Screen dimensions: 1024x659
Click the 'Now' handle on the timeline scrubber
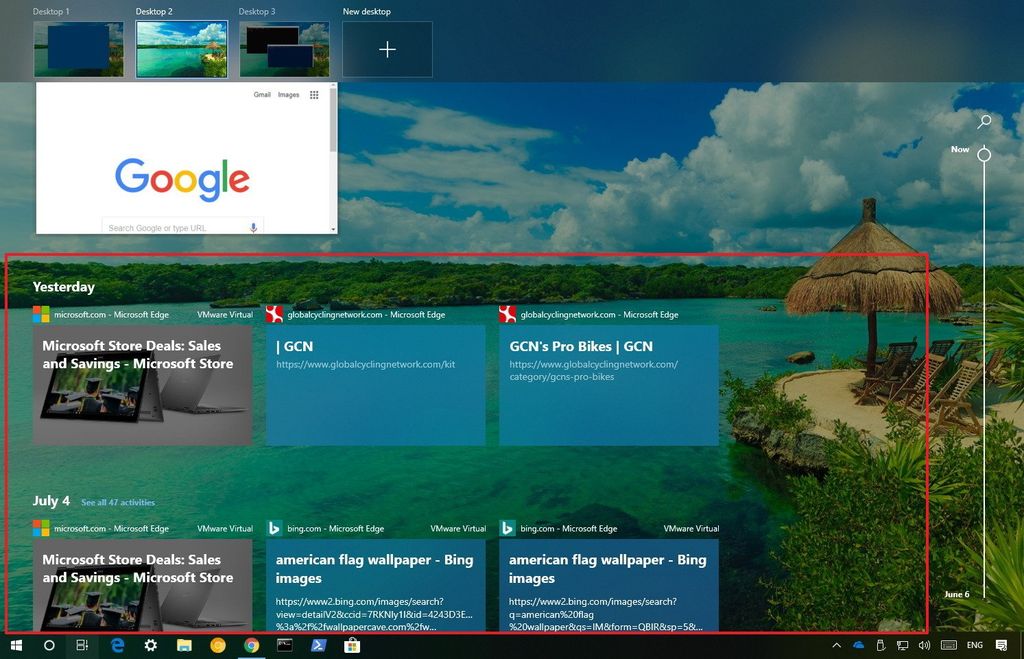pyautogui.click(x=984, y=153)
